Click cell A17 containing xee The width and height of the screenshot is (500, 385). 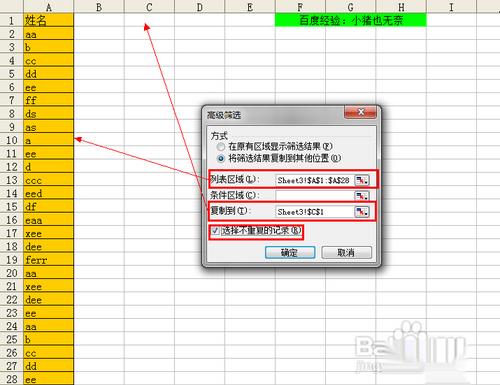pos(49,233)
